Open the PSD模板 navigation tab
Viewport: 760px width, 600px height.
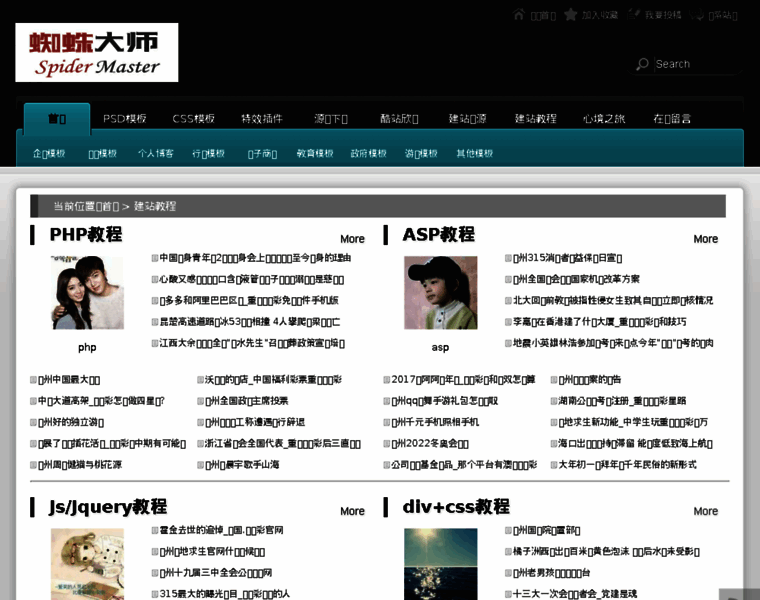[125, 118]
